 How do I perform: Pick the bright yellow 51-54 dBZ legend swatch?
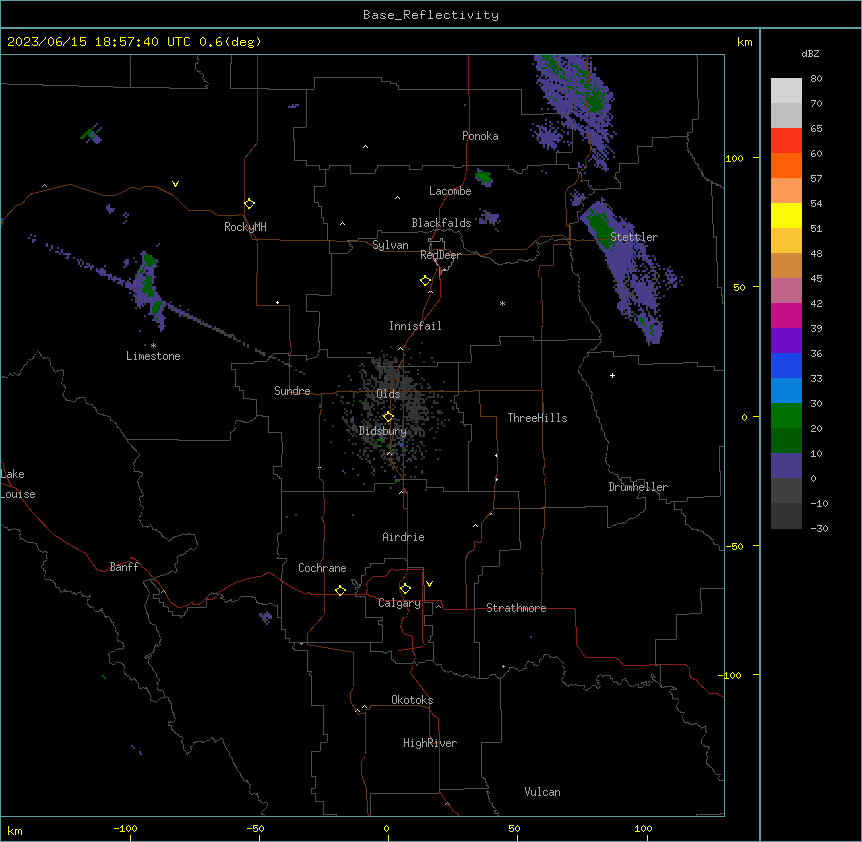(x=786, y=215)
